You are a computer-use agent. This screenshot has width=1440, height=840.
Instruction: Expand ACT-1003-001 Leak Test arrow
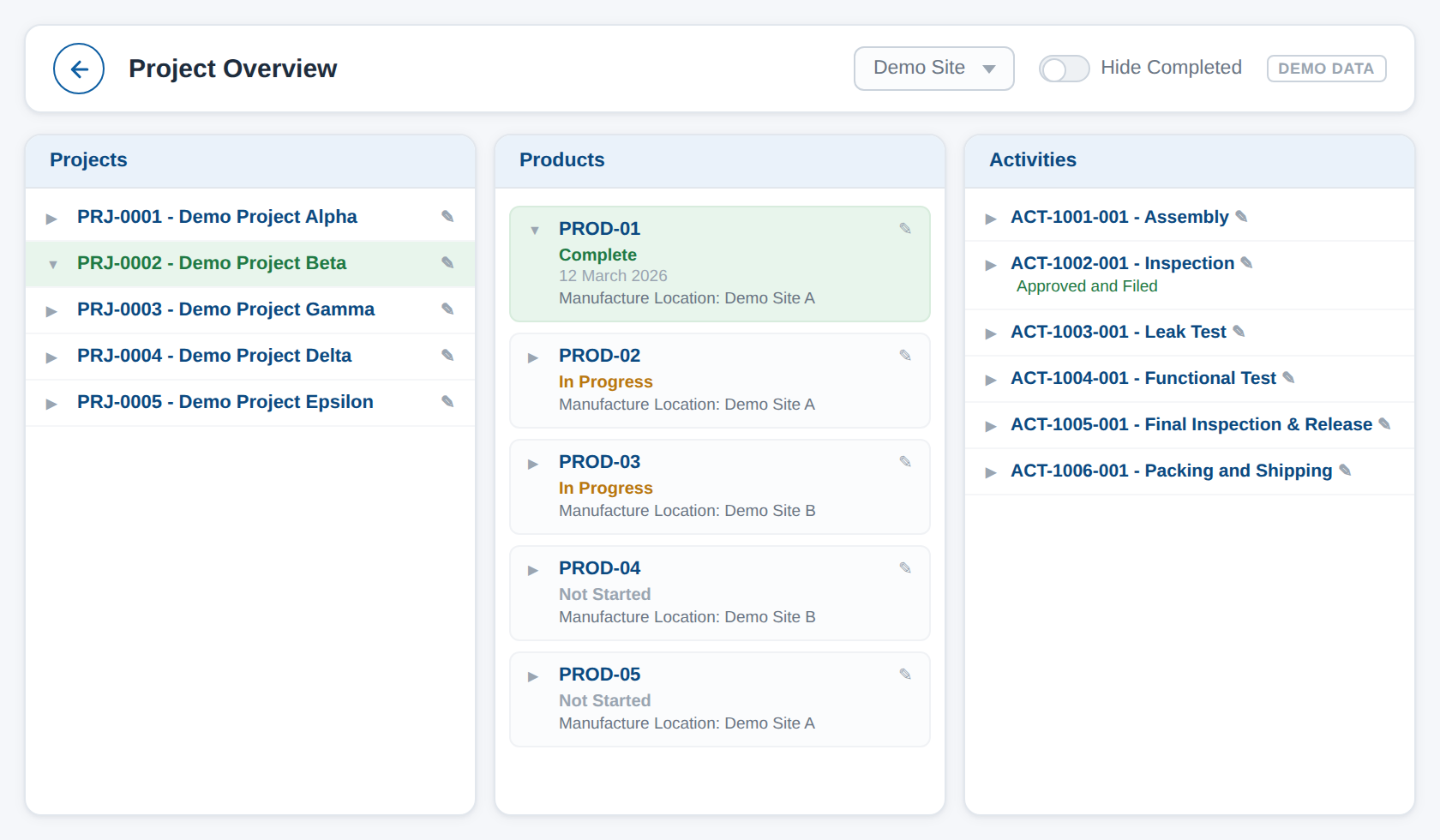click(x=991, y=333)
